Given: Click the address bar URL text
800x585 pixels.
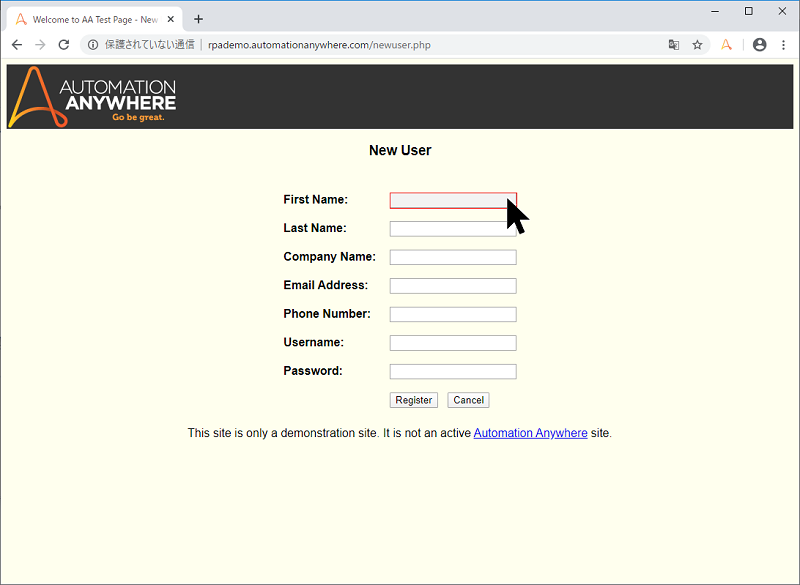Looking at the screenshot, I should click(319, 45).
